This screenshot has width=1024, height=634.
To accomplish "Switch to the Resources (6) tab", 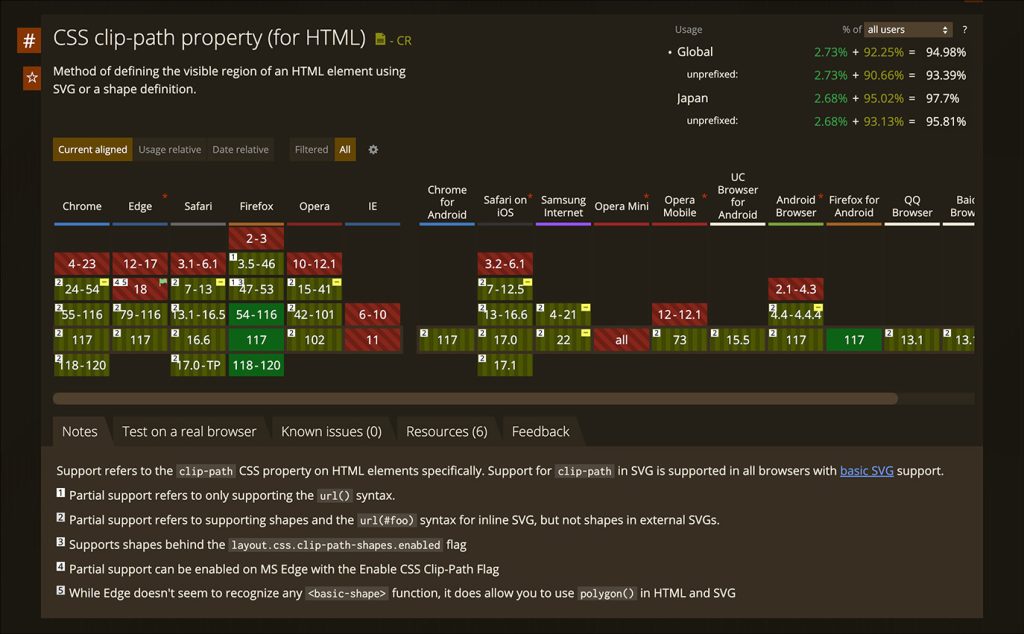I will (446, 431).
